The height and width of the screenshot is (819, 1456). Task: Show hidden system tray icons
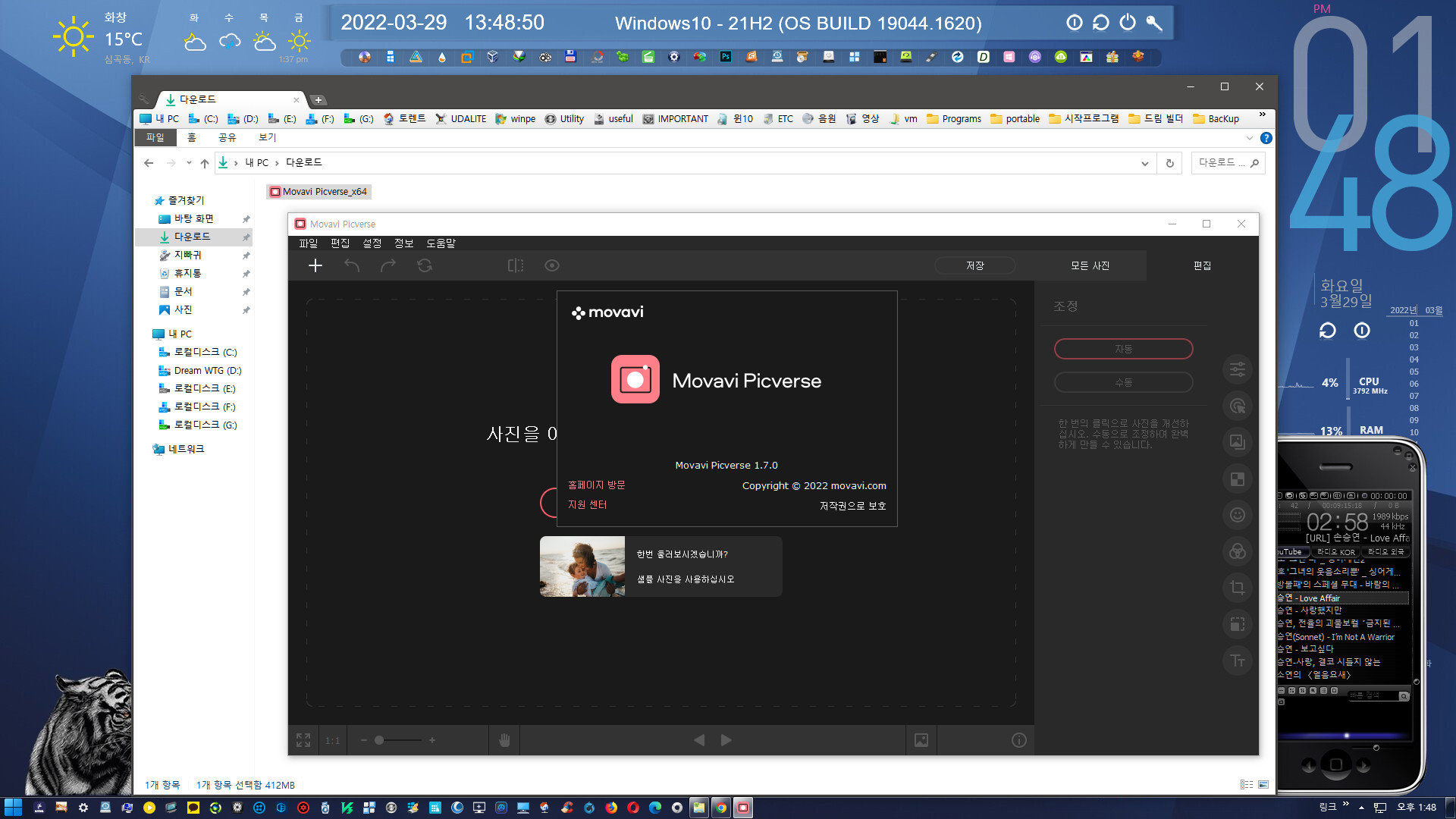[1362, 808]
